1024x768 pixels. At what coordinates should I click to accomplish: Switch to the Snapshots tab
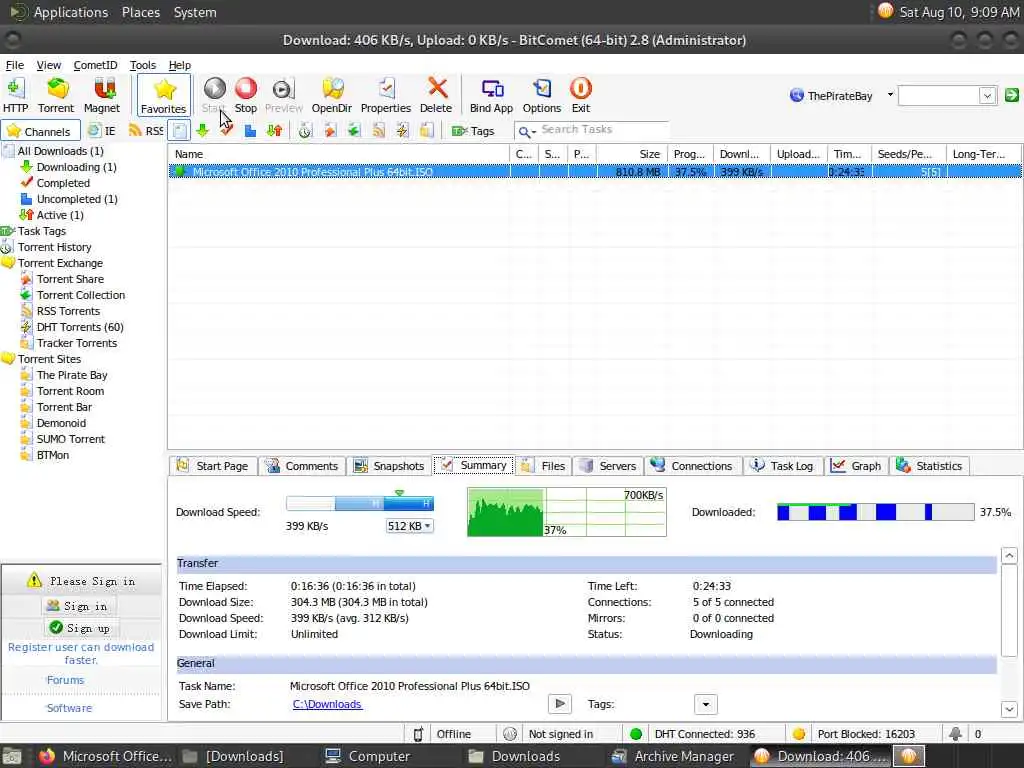(x=389, y=466)
